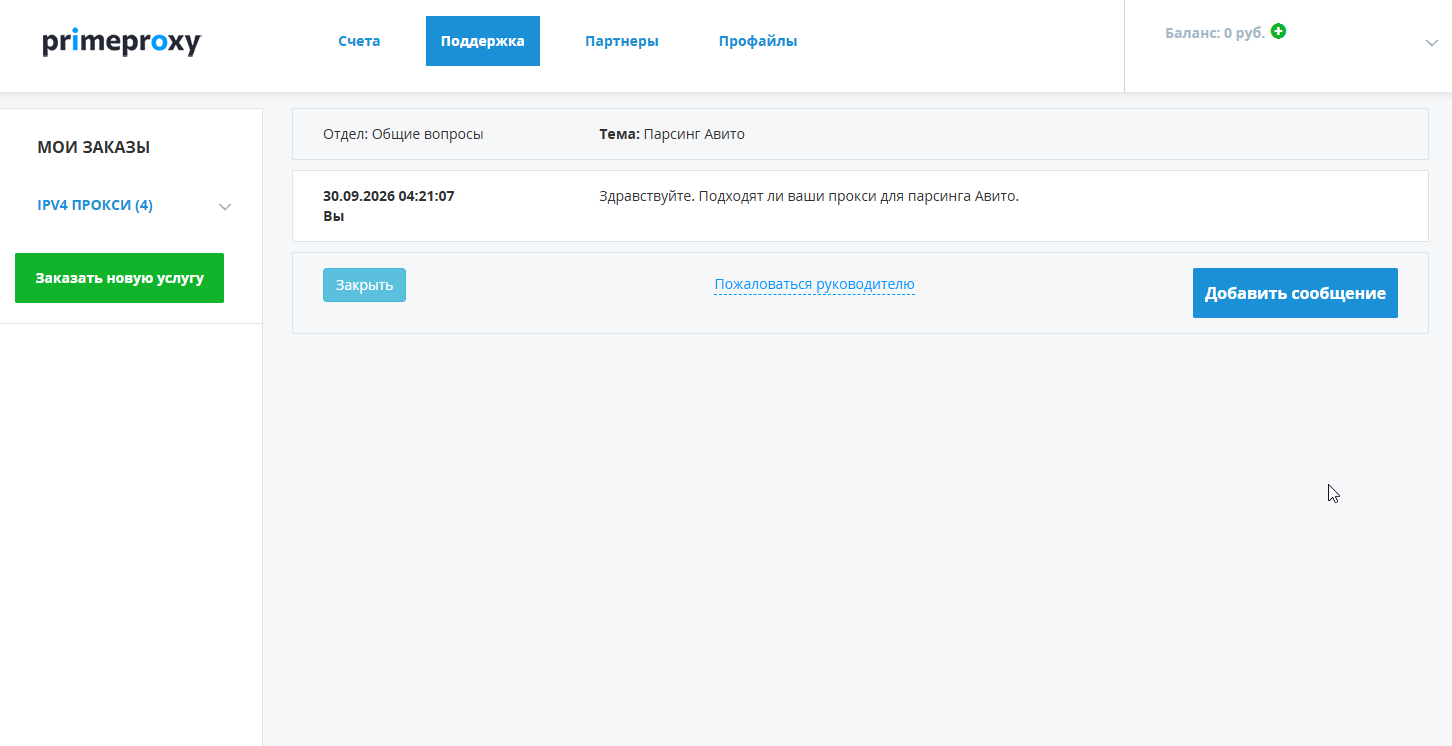Click the green plus icon to top up balance
The width and height of the screenshot is (1452, 746).
click(x=1279, y=31)
